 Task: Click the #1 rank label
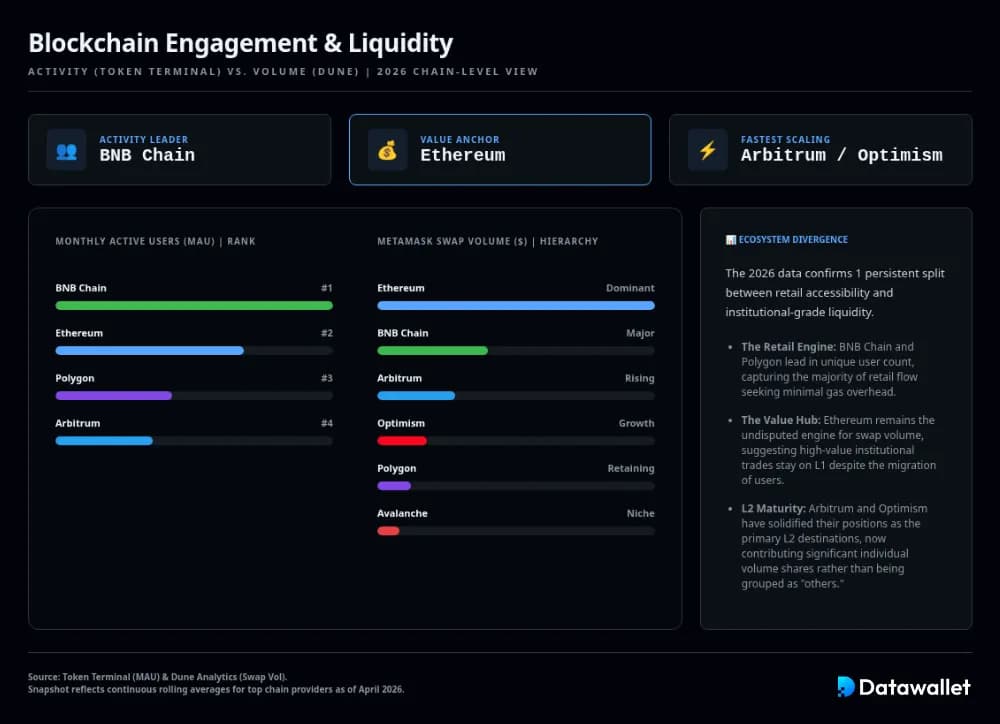pyautogui.click(x=327, y=288)
